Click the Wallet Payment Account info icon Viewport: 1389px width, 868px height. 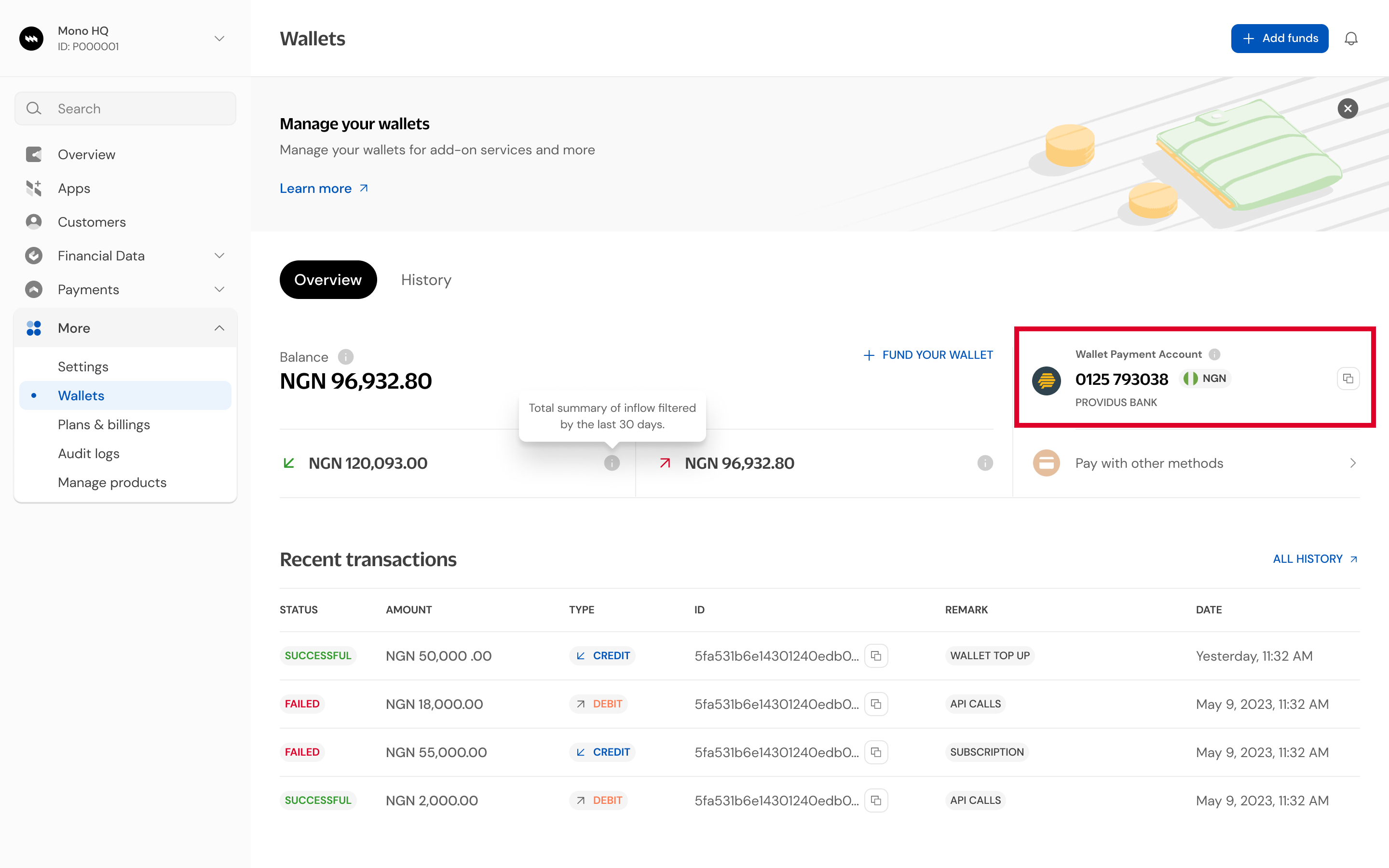[x=1214, y=354]
